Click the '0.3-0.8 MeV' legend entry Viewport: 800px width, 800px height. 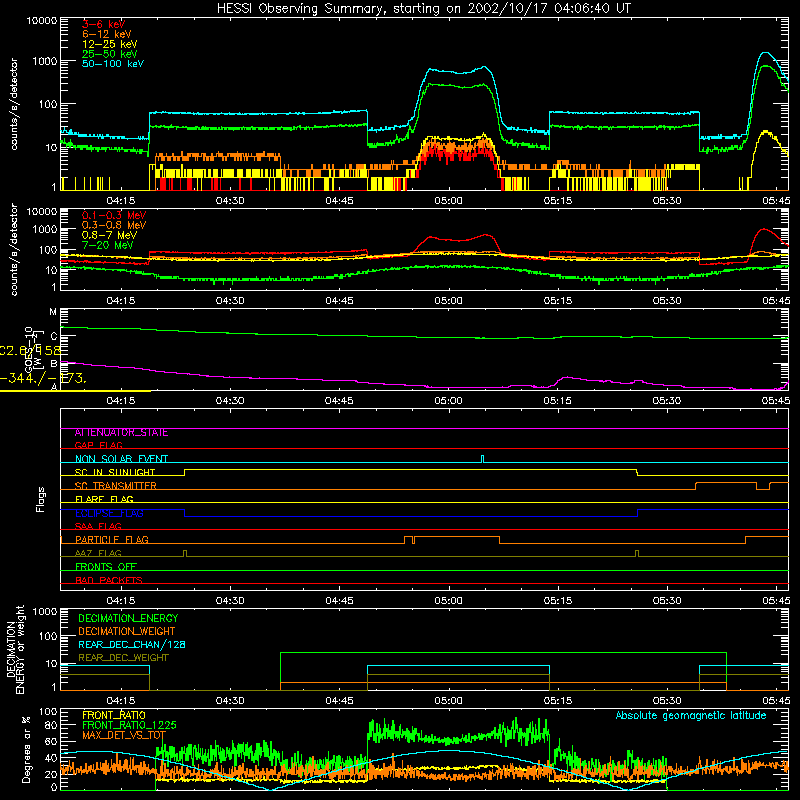(114, 225)
